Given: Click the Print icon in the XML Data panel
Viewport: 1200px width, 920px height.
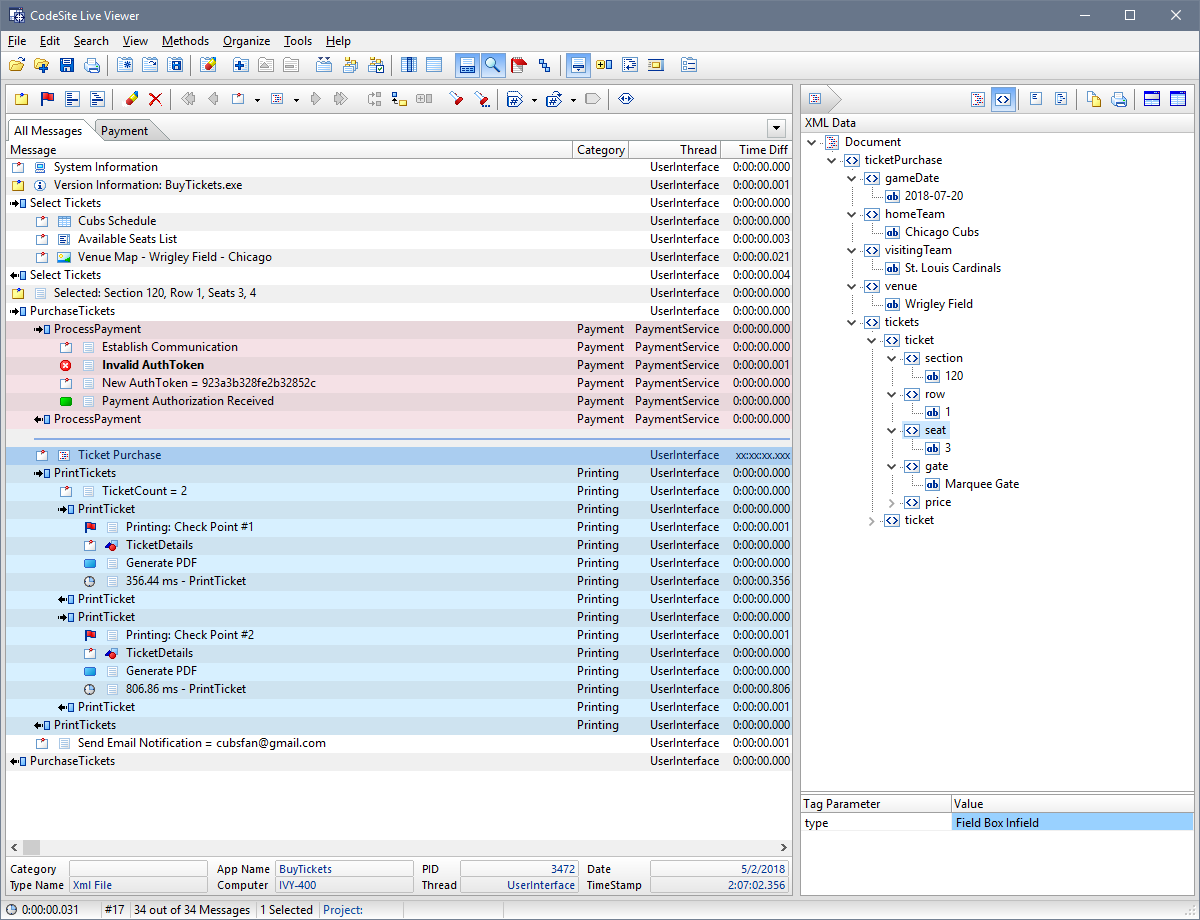Looking at the screenshot, I should point(1119,99).
